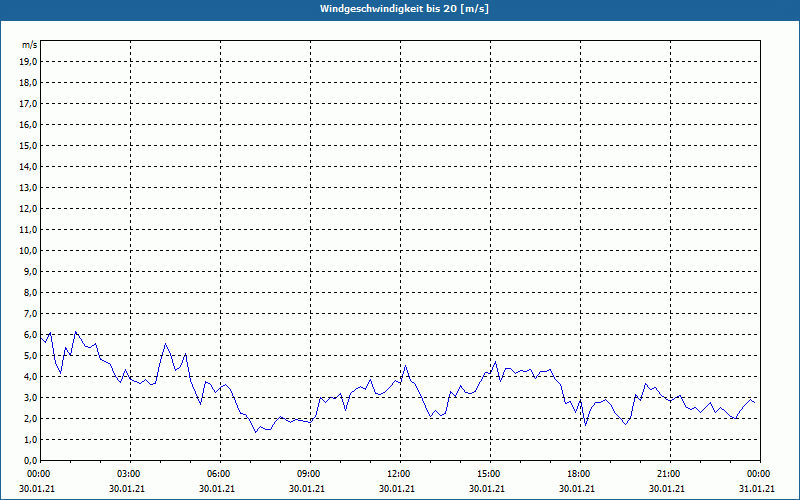800x500 pixels.
Task: Click the "7,0" y-axis value
Action: click(x=30, y=313)
